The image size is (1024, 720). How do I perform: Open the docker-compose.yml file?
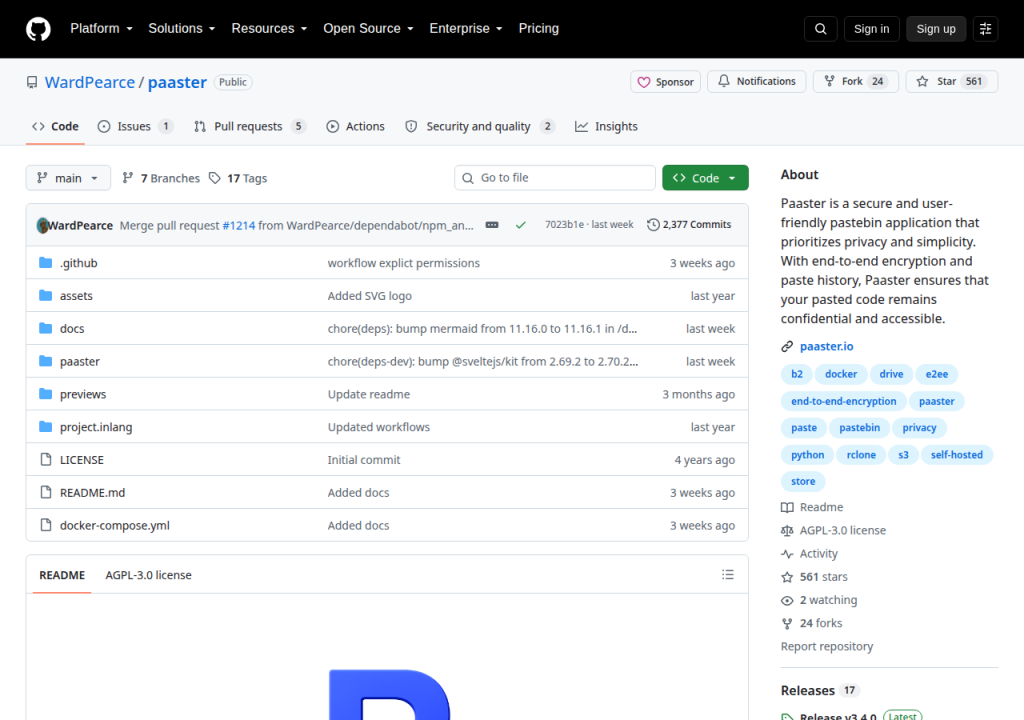tap(115, 525)
